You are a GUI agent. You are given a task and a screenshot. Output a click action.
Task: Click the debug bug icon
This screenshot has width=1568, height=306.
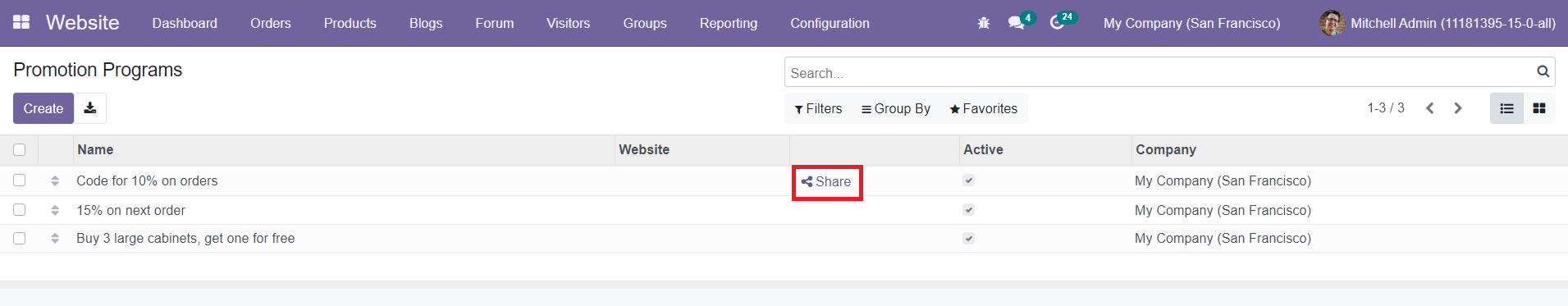[x=984, y=23]
